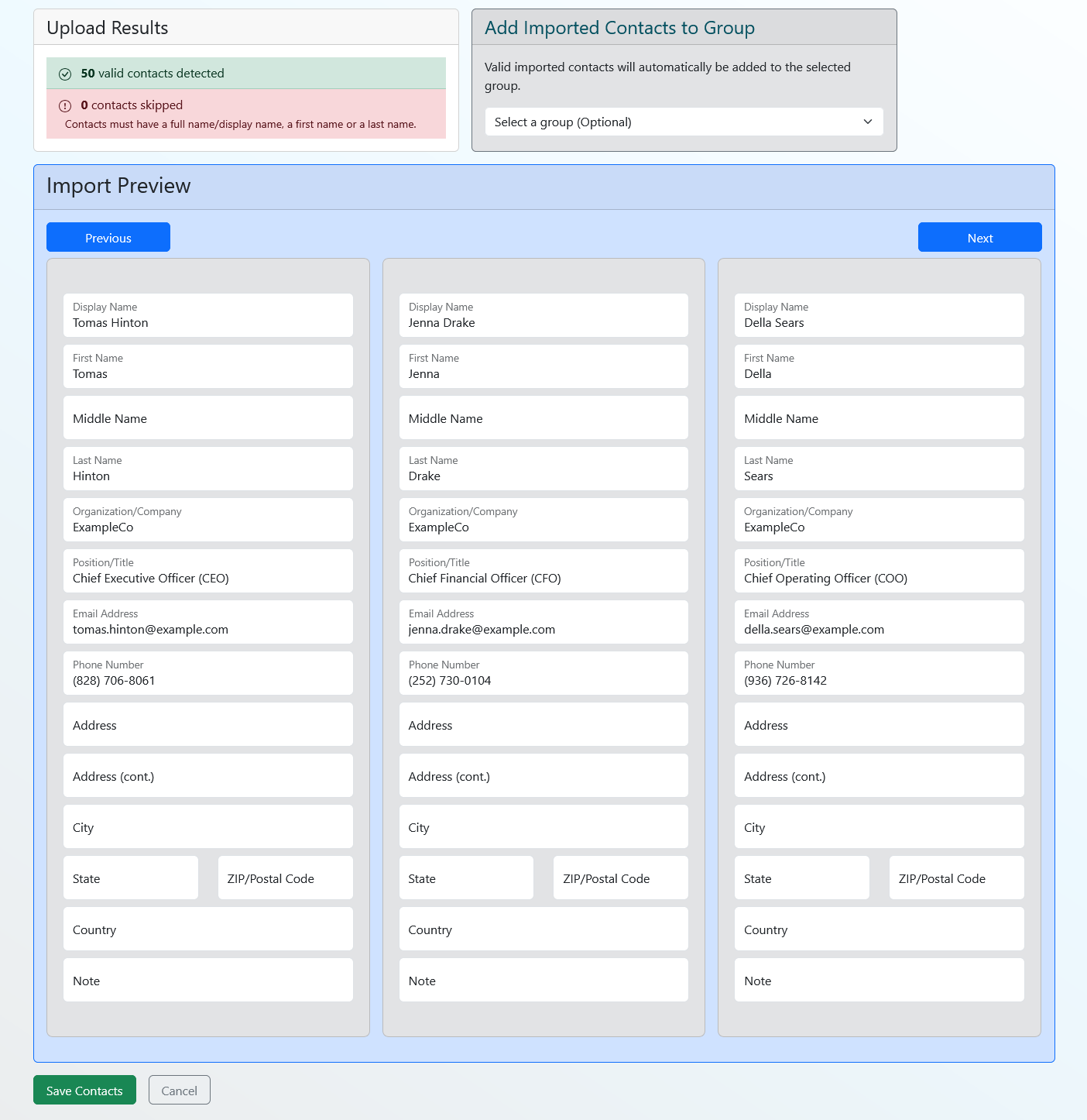Click Note field in Jenna Drake card
The image size is (1087, 1120).
pyautogui.click(x=543, y=980)
